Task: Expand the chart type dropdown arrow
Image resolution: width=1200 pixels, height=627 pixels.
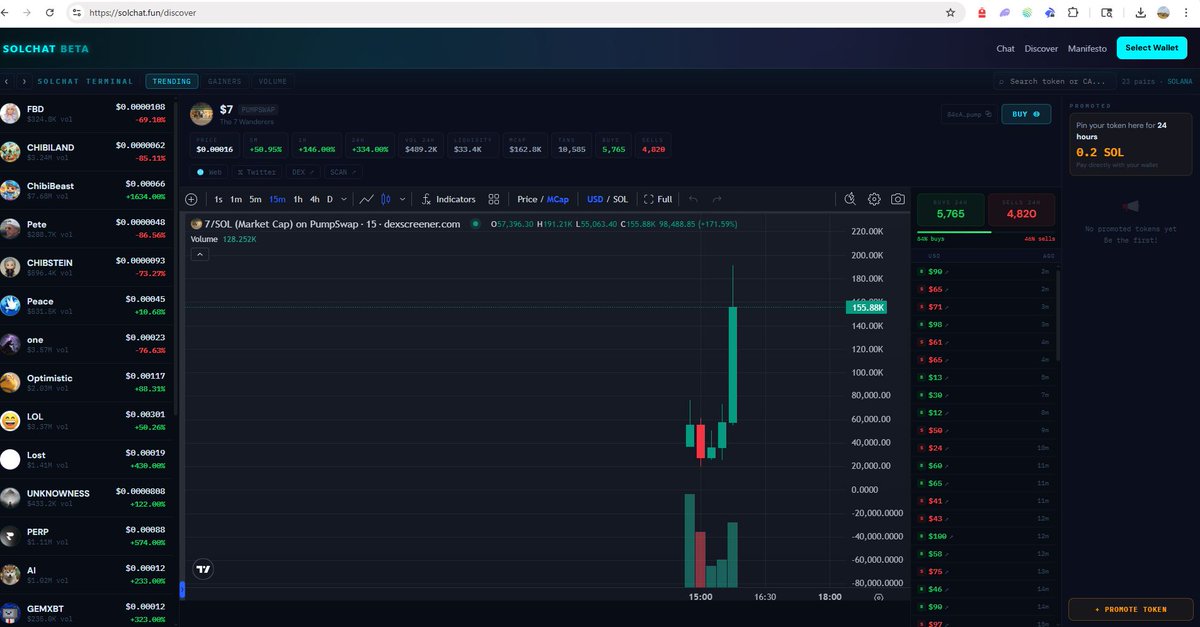Action: pos(402,199)
